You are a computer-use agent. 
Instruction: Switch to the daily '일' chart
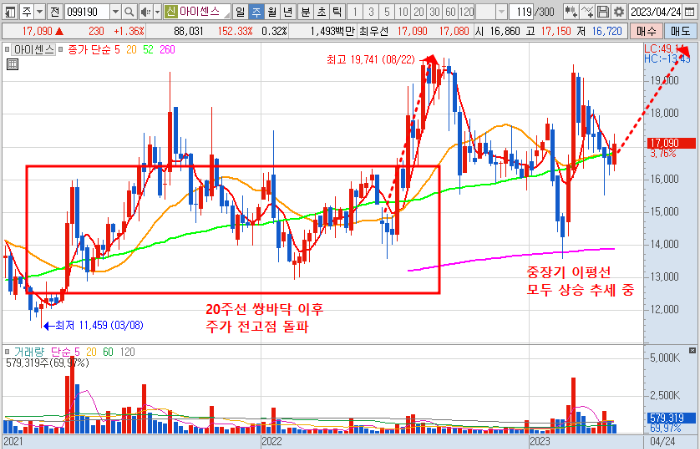coord(240,12)
